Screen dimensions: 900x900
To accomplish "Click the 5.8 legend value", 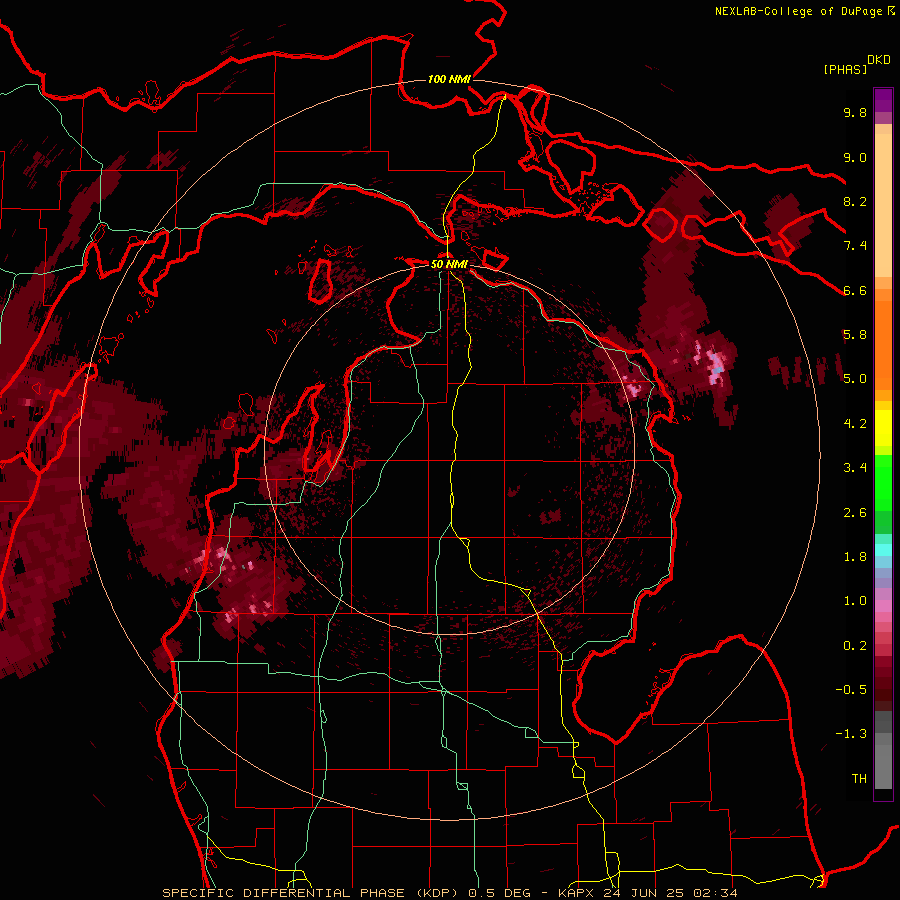I will [855, 335].
